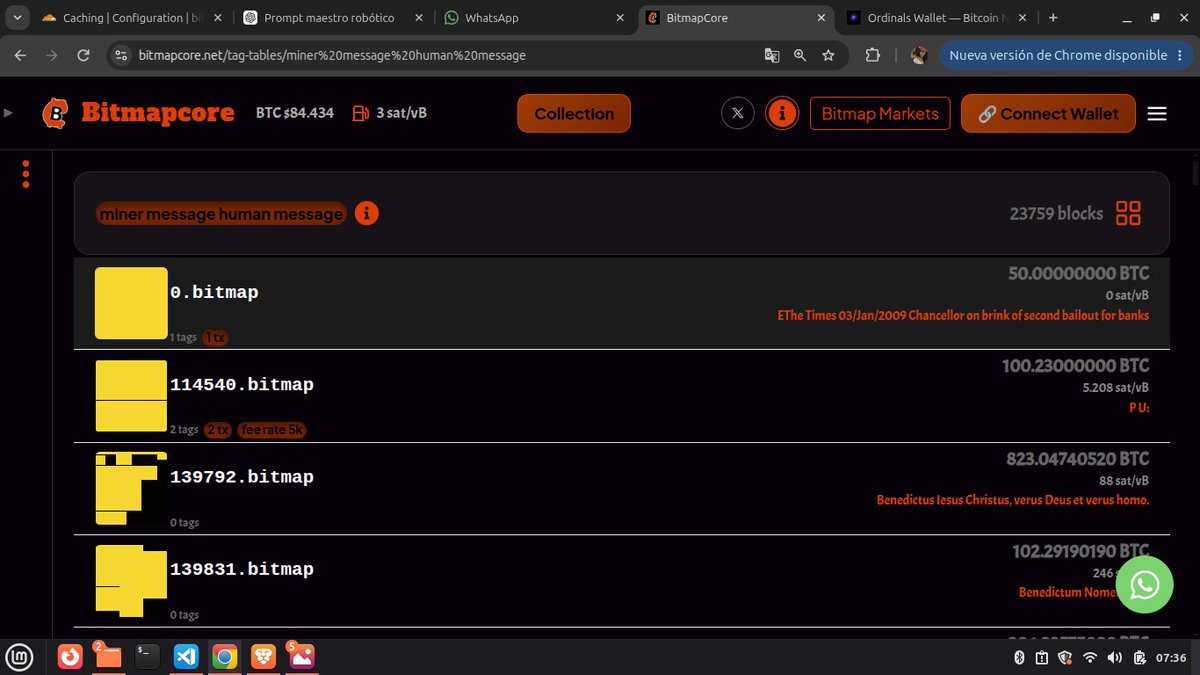The image size is (1200, 675).
Task: Click Chrome's translate page icon
Action: coord(772,56)
